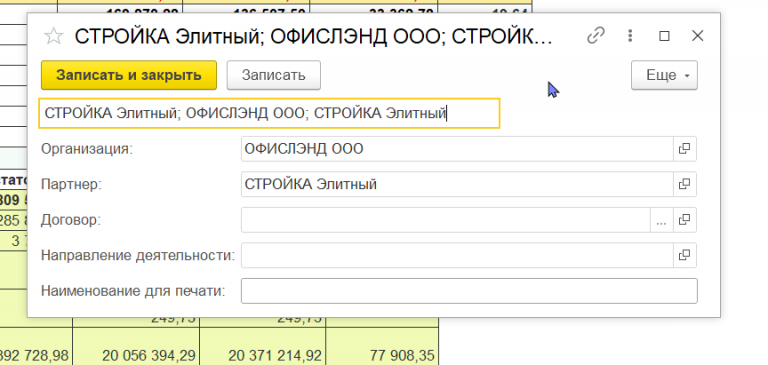Click the Договор: label

71,220
